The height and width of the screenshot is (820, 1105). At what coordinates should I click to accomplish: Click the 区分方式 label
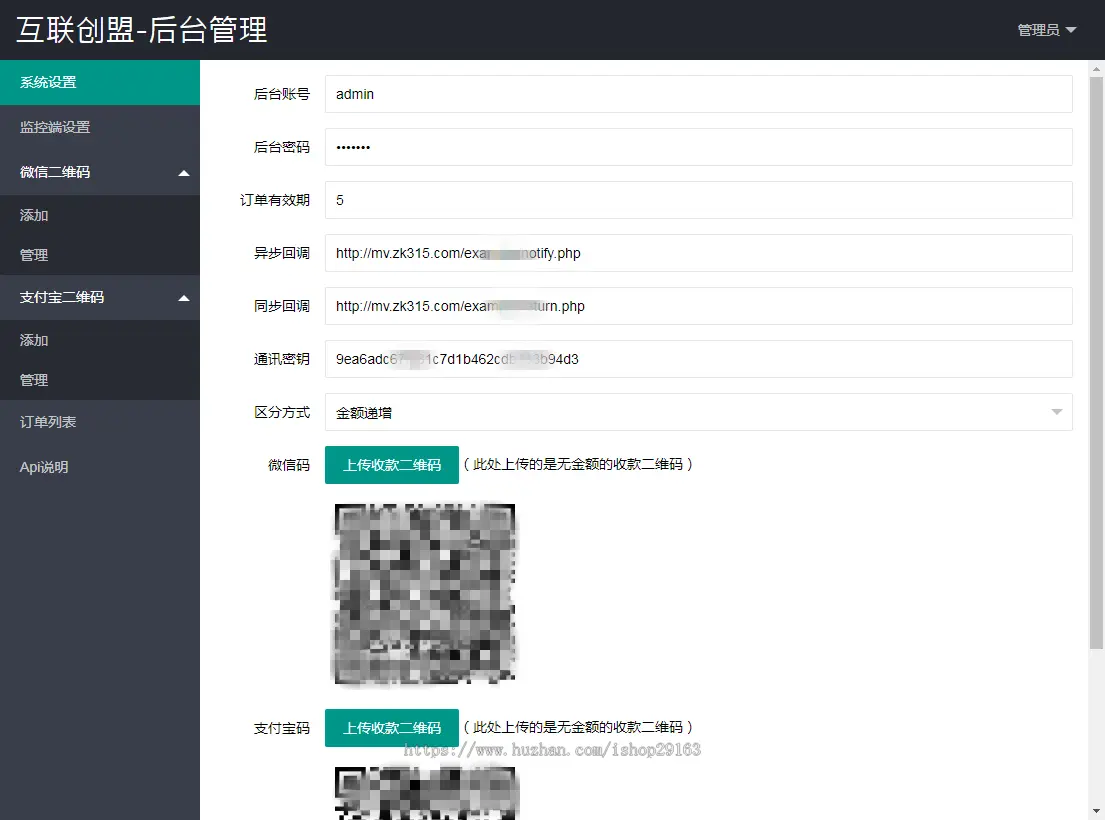[x=282, y=412]
